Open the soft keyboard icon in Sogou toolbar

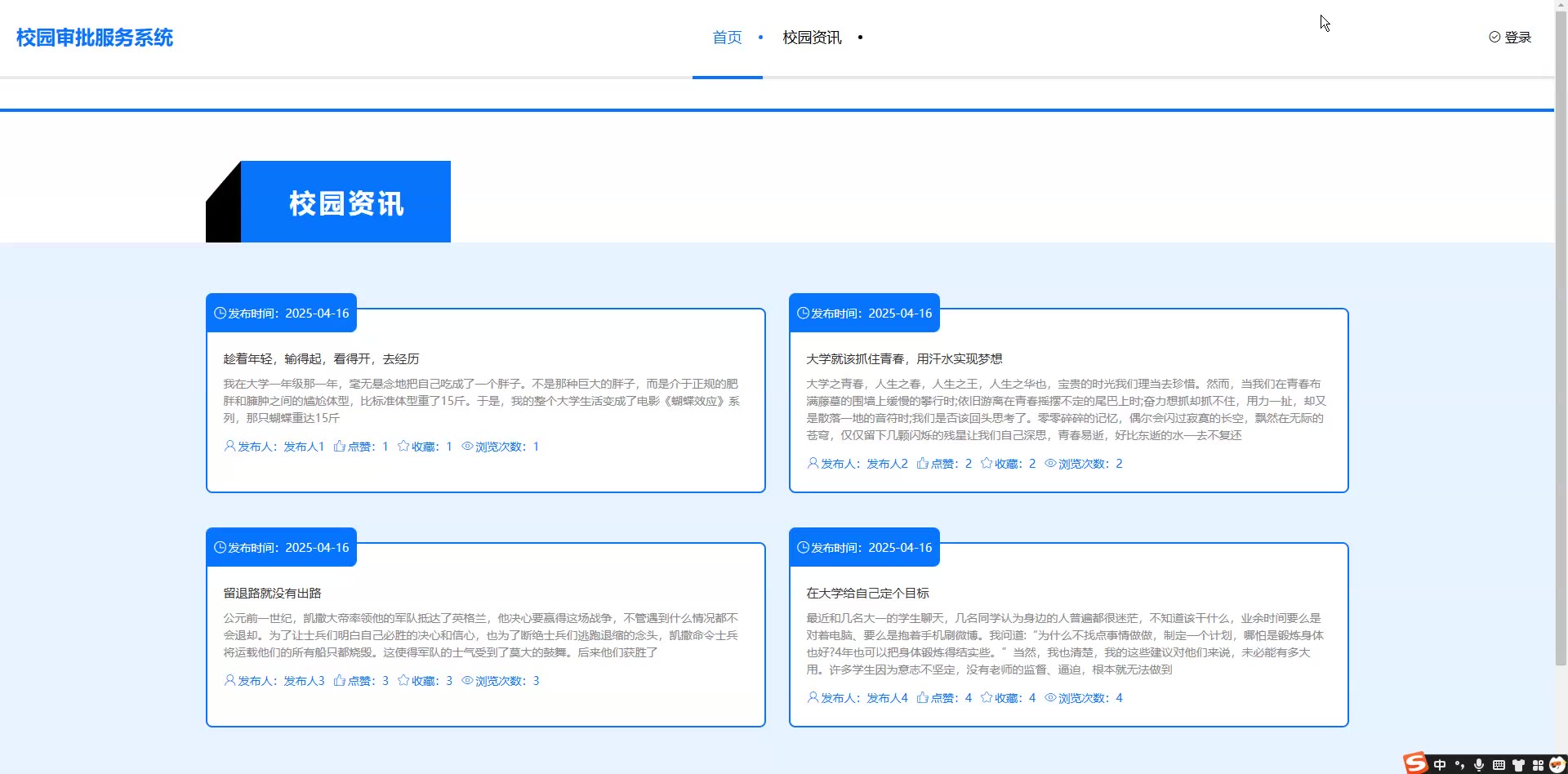[1499, 765]
